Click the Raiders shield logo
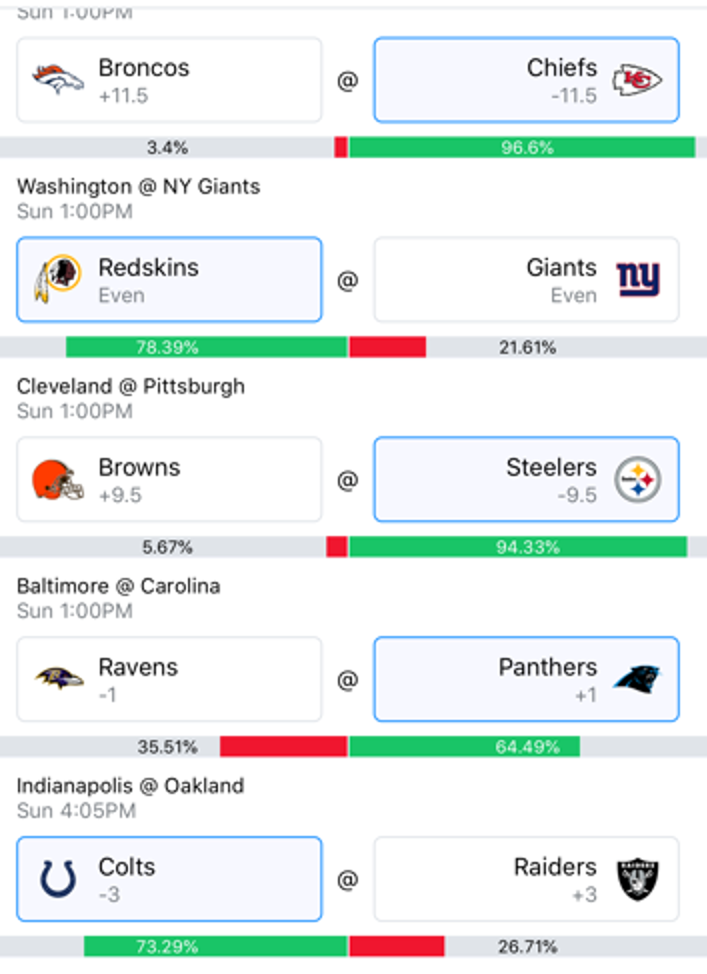 637,879
